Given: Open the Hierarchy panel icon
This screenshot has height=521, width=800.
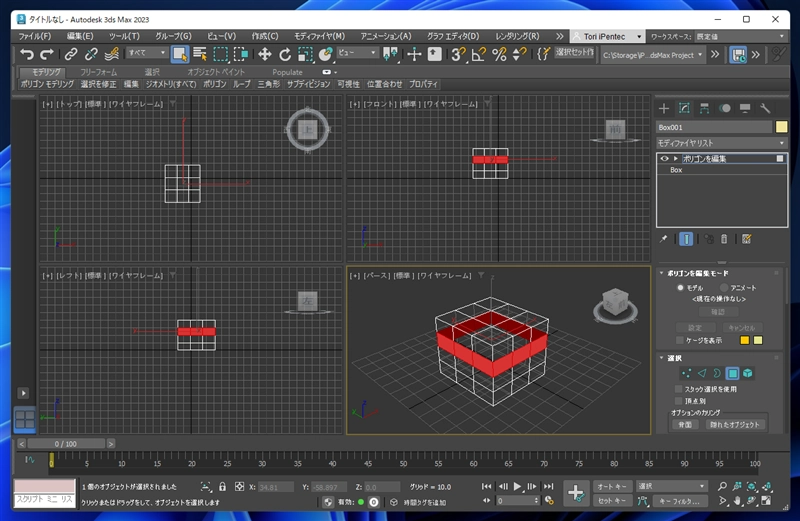Looking at the screenshot, I should (x=704, y=108).
